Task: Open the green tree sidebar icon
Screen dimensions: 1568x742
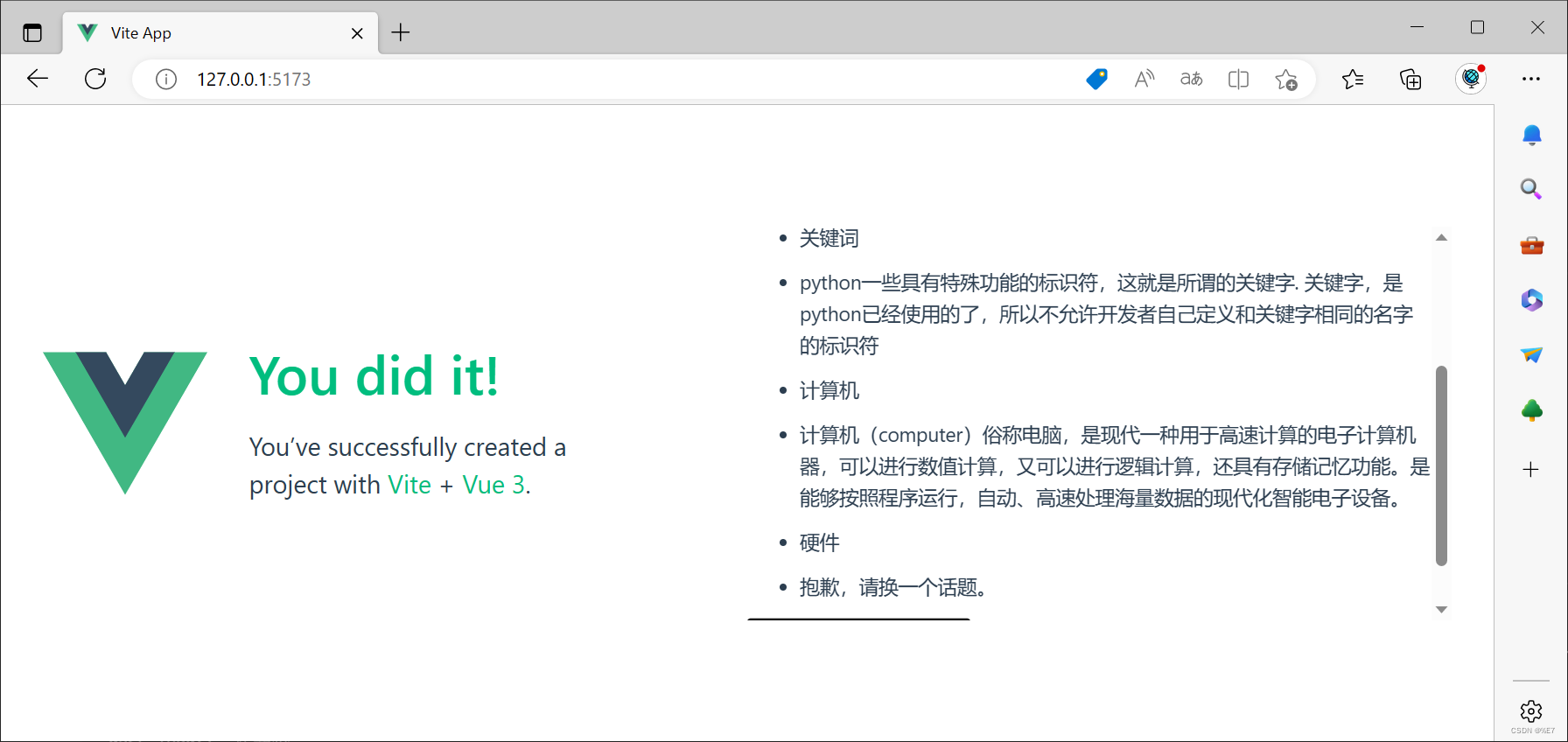Action: [1531, 409]
